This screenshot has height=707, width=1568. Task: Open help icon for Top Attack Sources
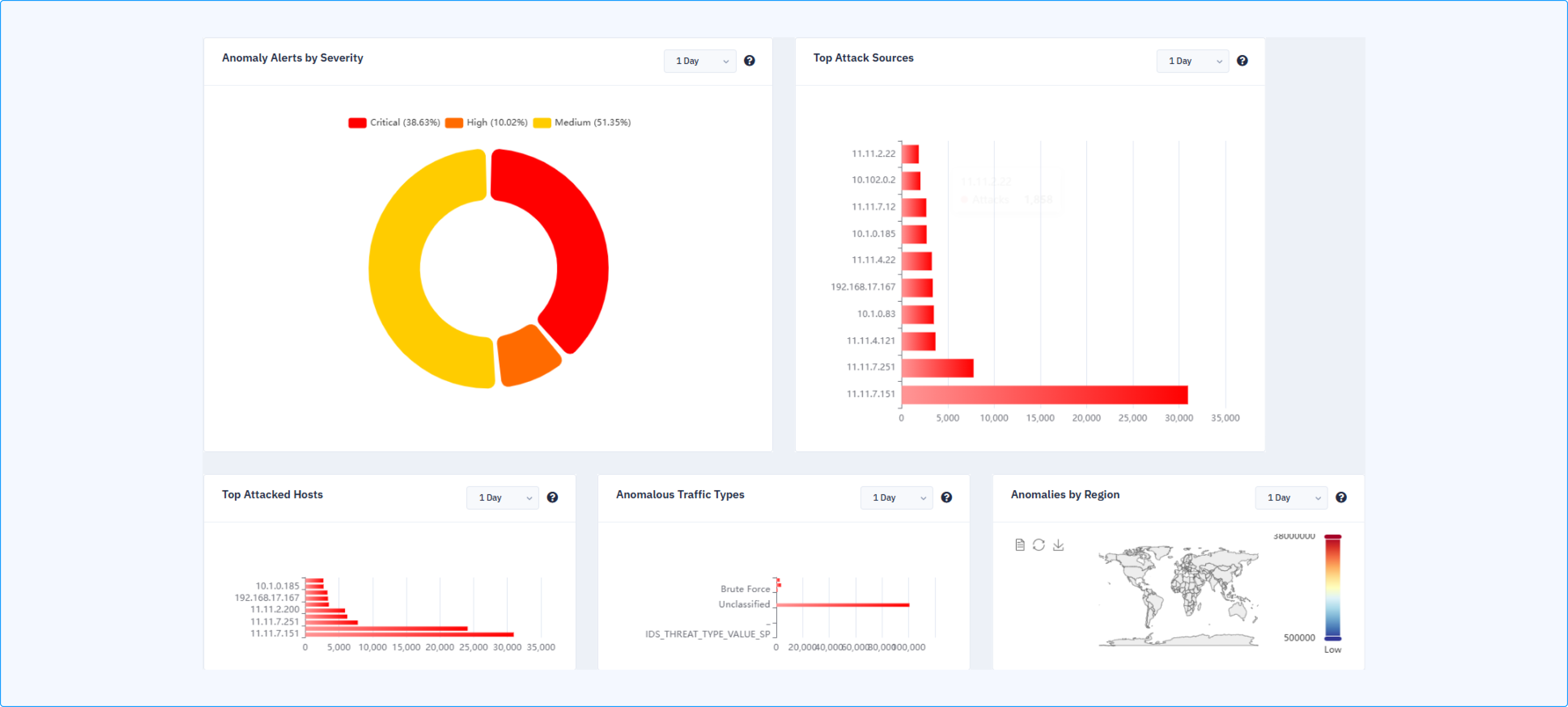coord(1242,61)
